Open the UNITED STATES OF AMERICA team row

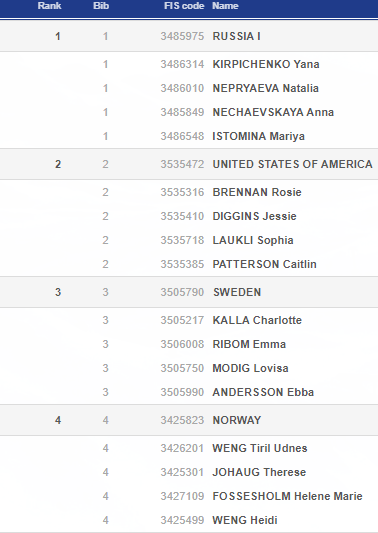click(x=189, y=164)
